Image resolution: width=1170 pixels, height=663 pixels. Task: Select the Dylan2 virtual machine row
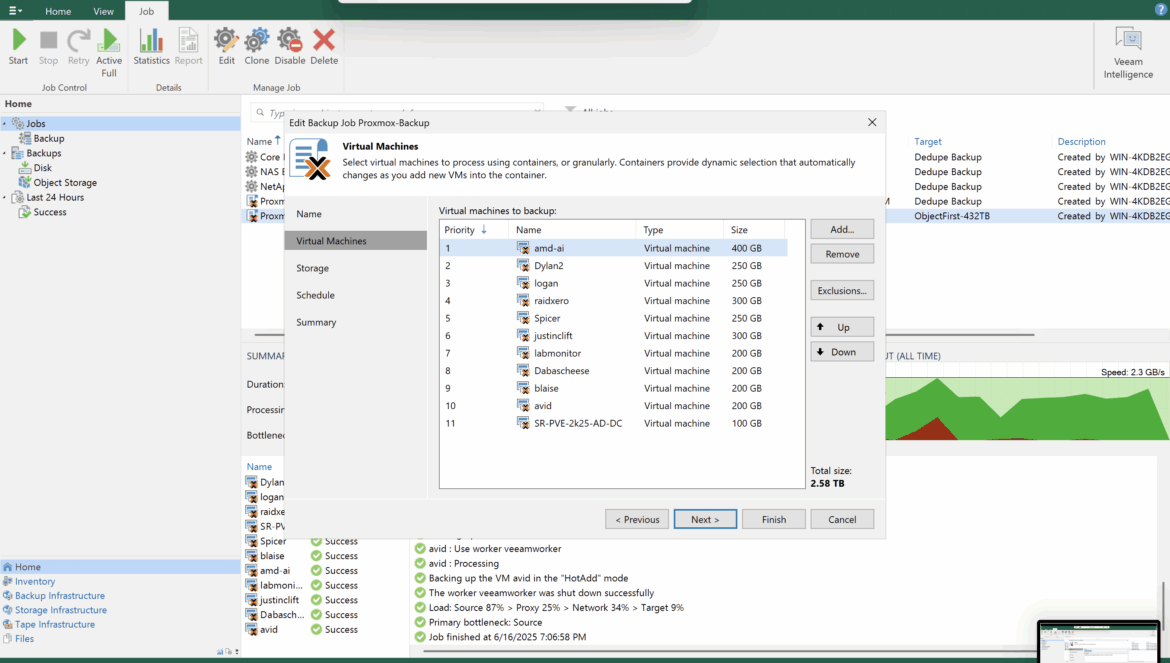(x=613, y=265)
